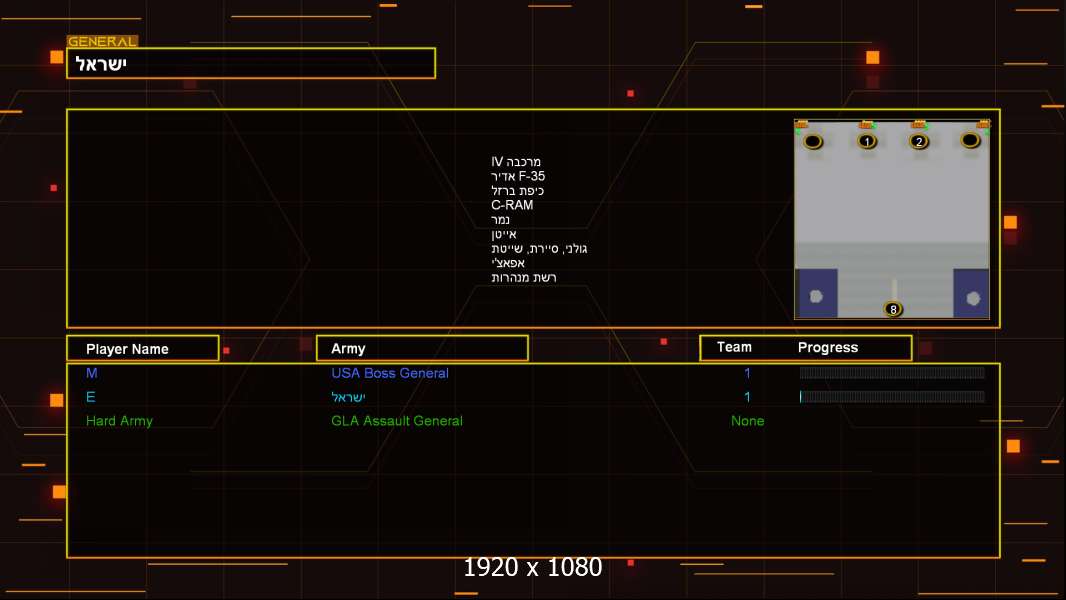Viewport: 1066px width, 600px height.
Task: Click start position marker 1 on minimap
Action: pyautogui.click(x=867, y=141)
